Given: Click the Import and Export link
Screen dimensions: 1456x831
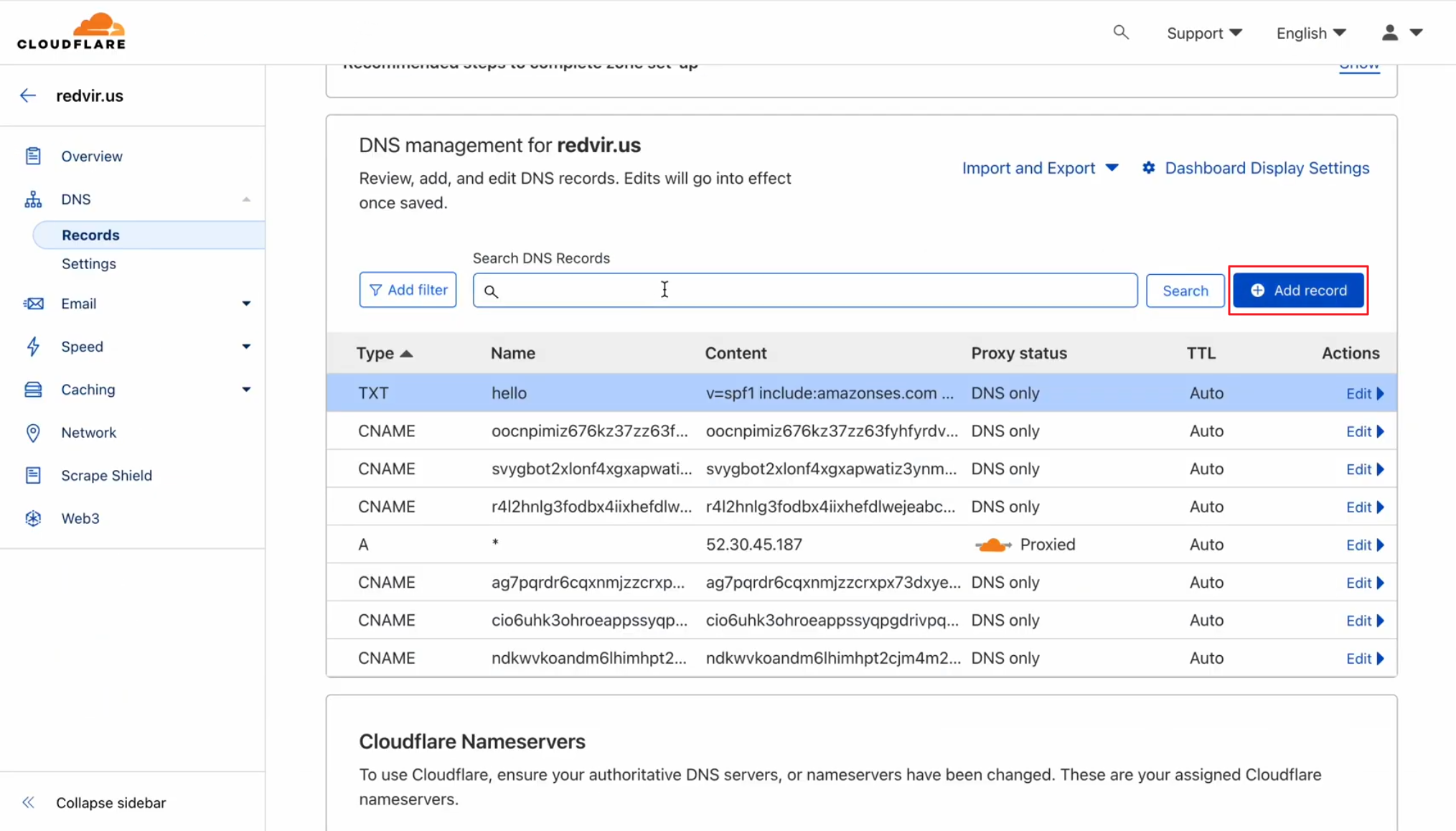Looking at the screenshot, I should 1028,167.
